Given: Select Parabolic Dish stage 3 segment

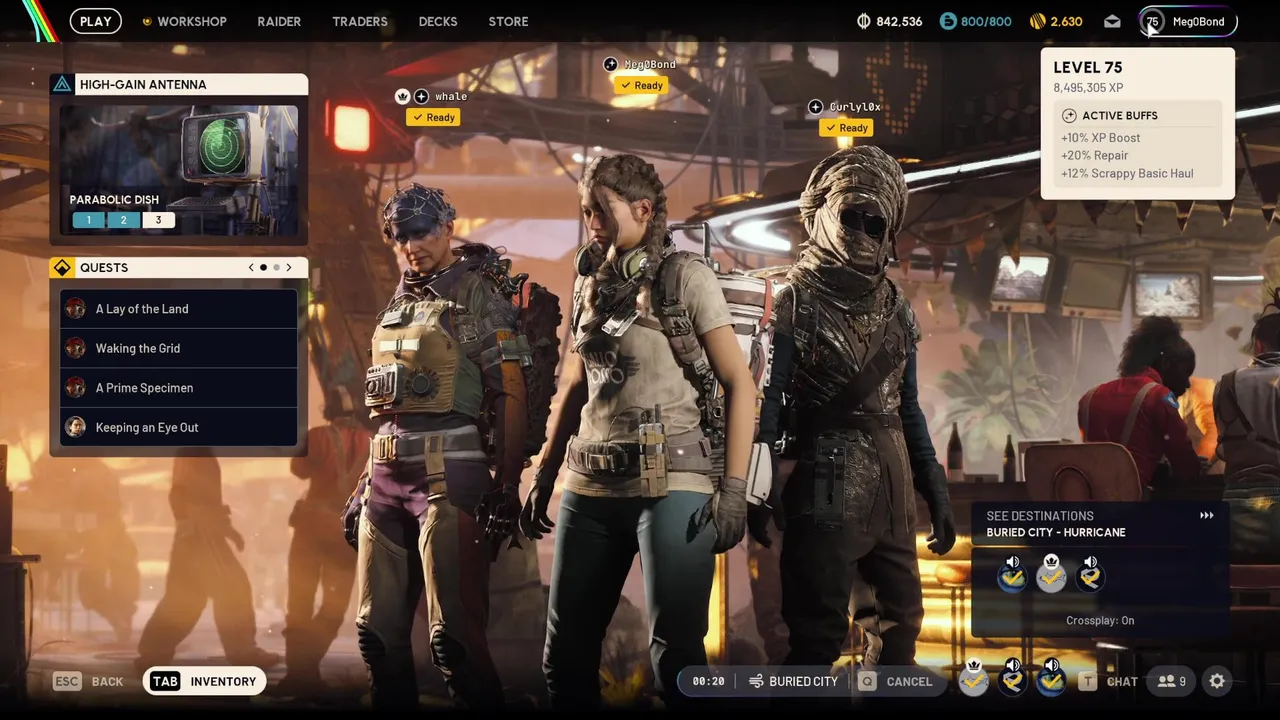Looking at the screenshot, I should click(158, 220).
